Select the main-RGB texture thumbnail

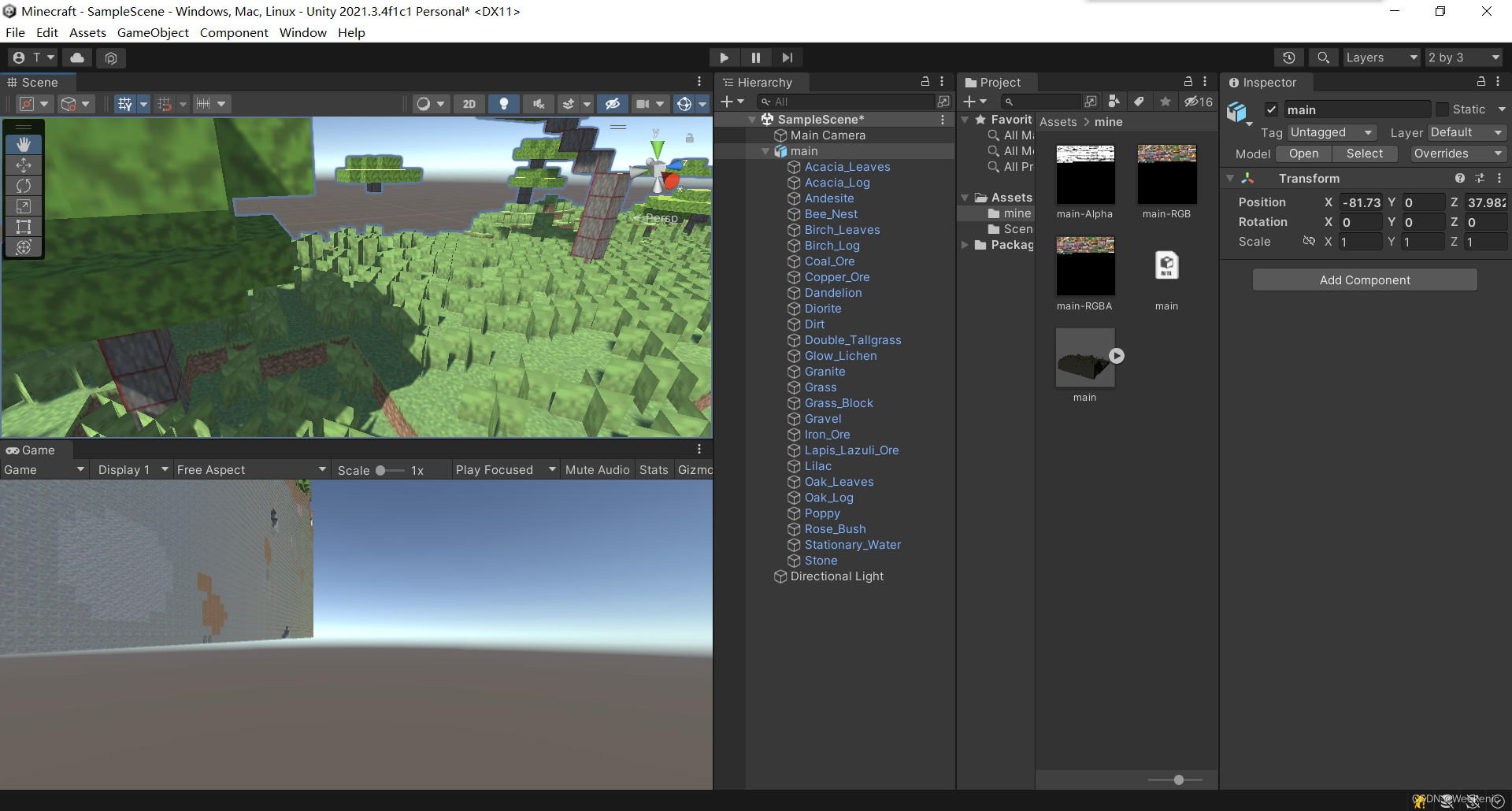pyautogui.click(x=1166, y=175)
